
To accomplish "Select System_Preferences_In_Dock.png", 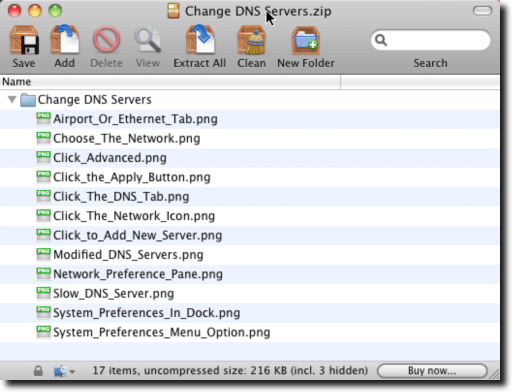I will [250, 313].
